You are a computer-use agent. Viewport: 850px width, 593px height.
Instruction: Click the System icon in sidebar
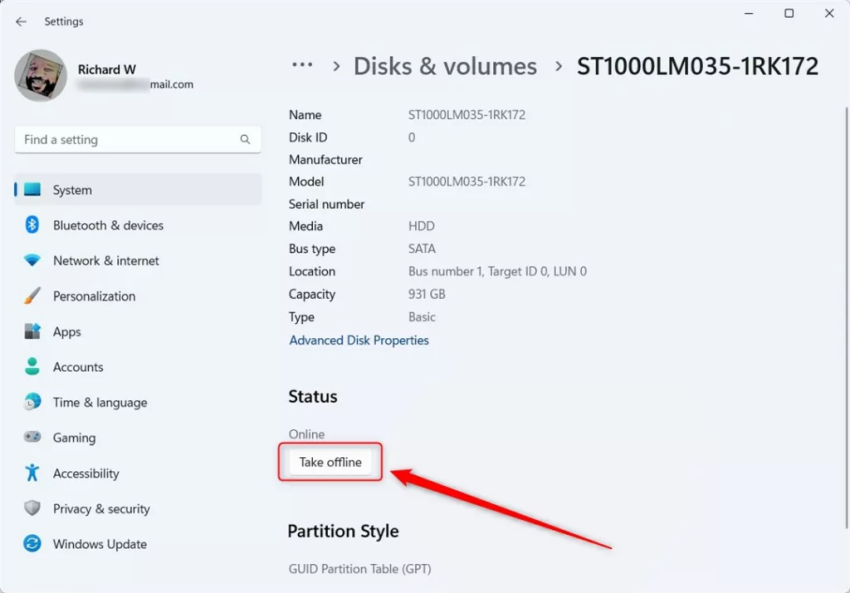click(x=33, y=190)
